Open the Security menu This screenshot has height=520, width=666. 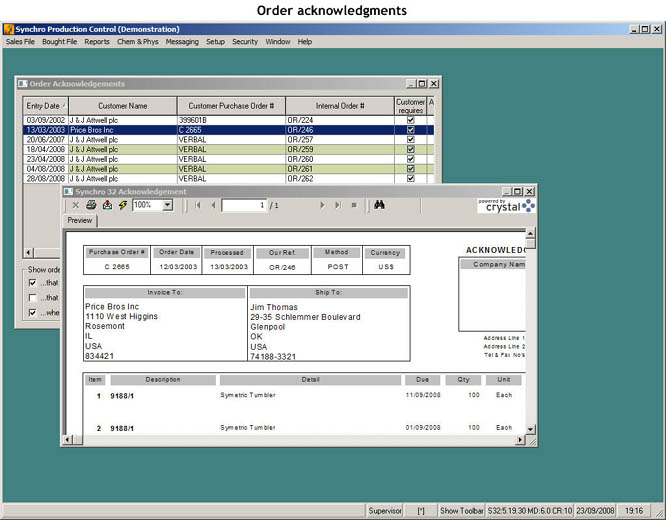tap(245, 42)
